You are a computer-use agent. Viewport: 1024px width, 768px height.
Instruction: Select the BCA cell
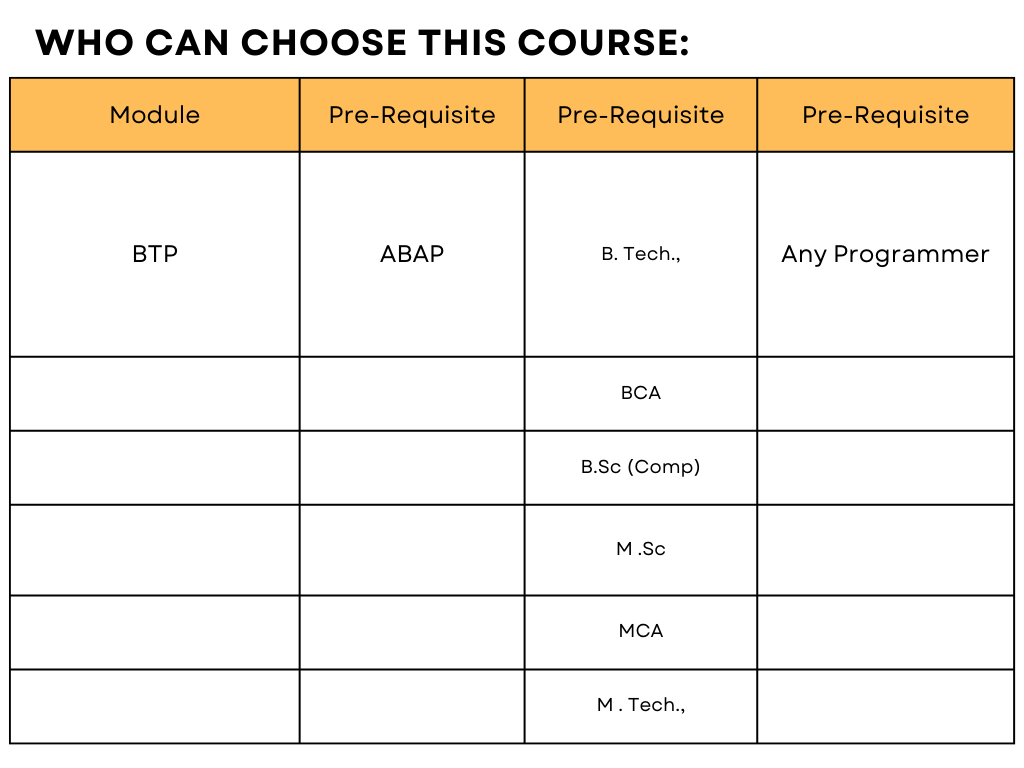pos(641,393)
